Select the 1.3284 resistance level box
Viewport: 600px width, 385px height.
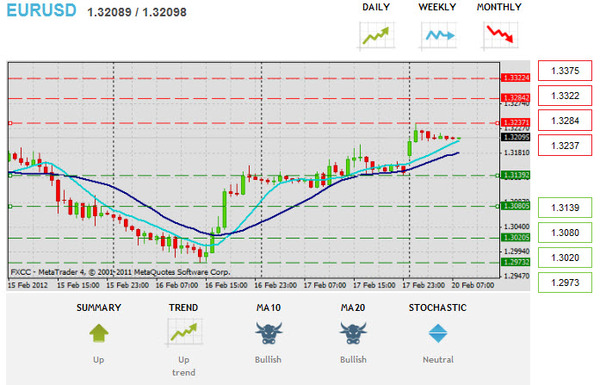click(565, 121)
